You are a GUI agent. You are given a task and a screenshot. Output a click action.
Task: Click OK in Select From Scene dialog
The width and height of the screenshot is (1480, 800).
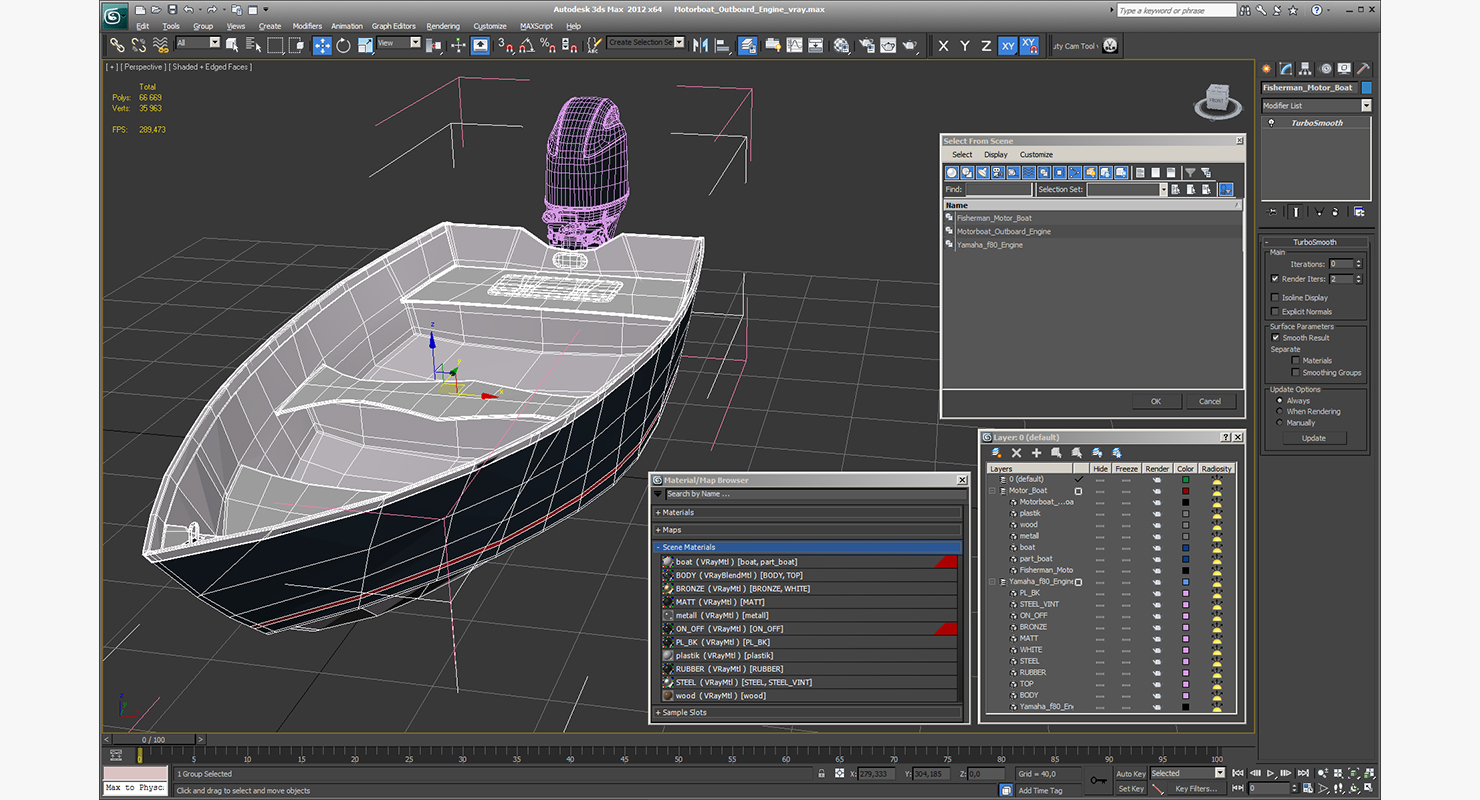tap(1156, 401)
